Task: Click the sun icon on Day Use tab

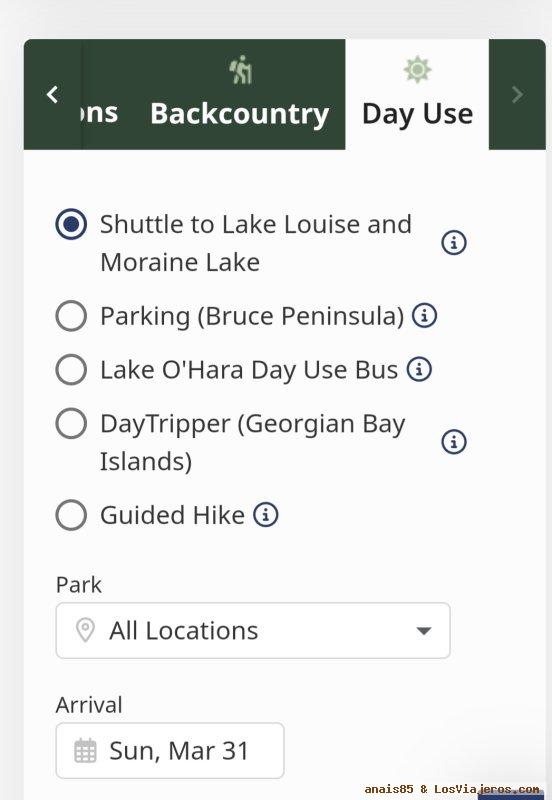Action: [418, 69]
